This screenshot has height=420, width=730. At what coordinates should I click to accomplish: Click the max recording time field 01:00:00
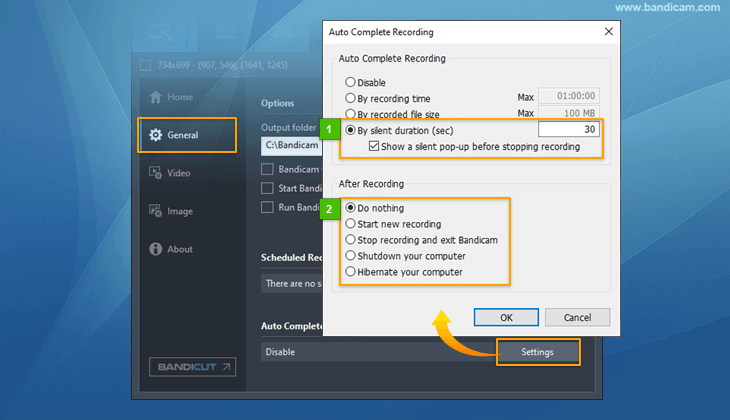coord(568,96)
